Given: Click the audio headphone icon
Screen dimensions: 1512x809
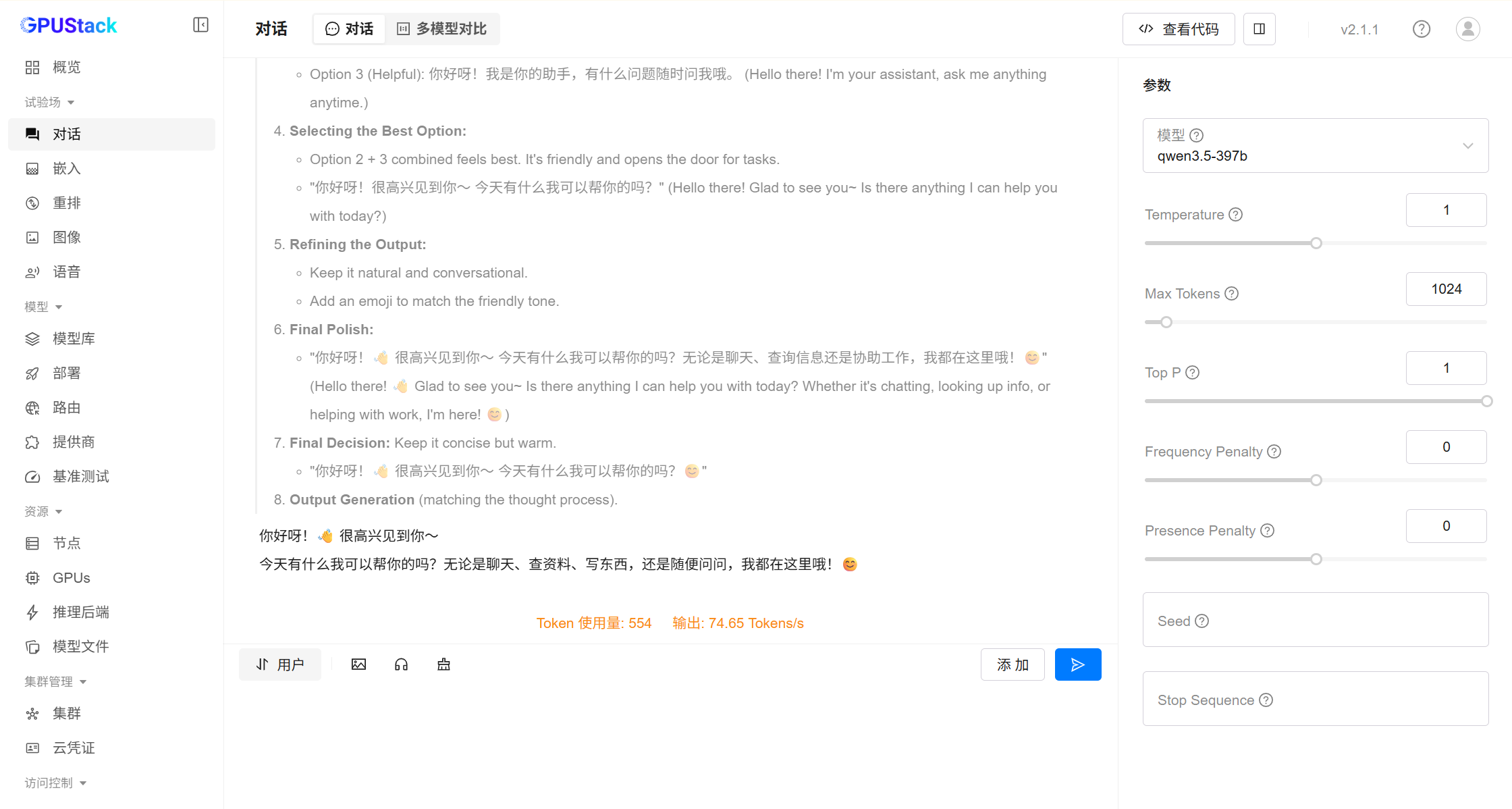Looking at the screenshot, I should [x=401, y=664].
